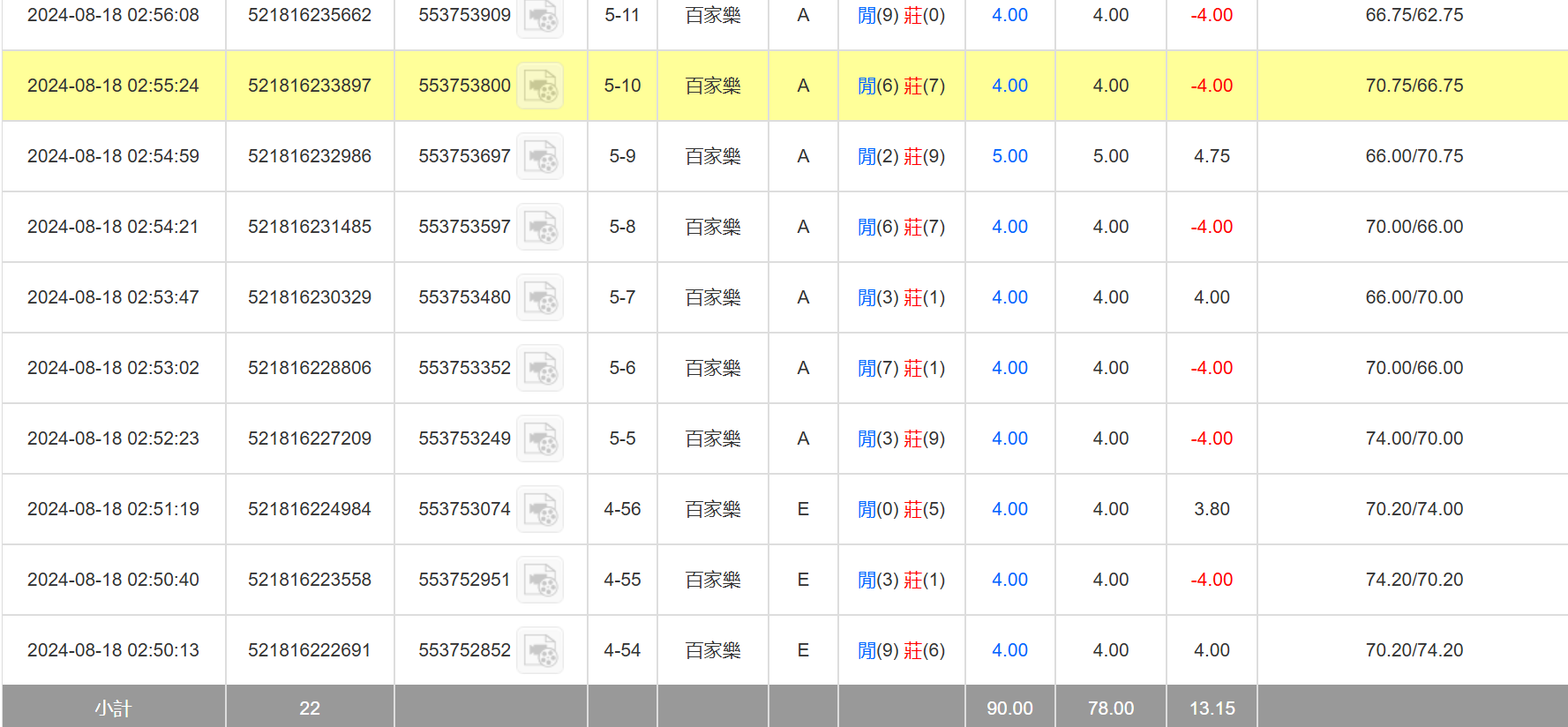1568x727 pixels.
Task: Open replay icon beside 553753249
Action: [x=540, y=439]
